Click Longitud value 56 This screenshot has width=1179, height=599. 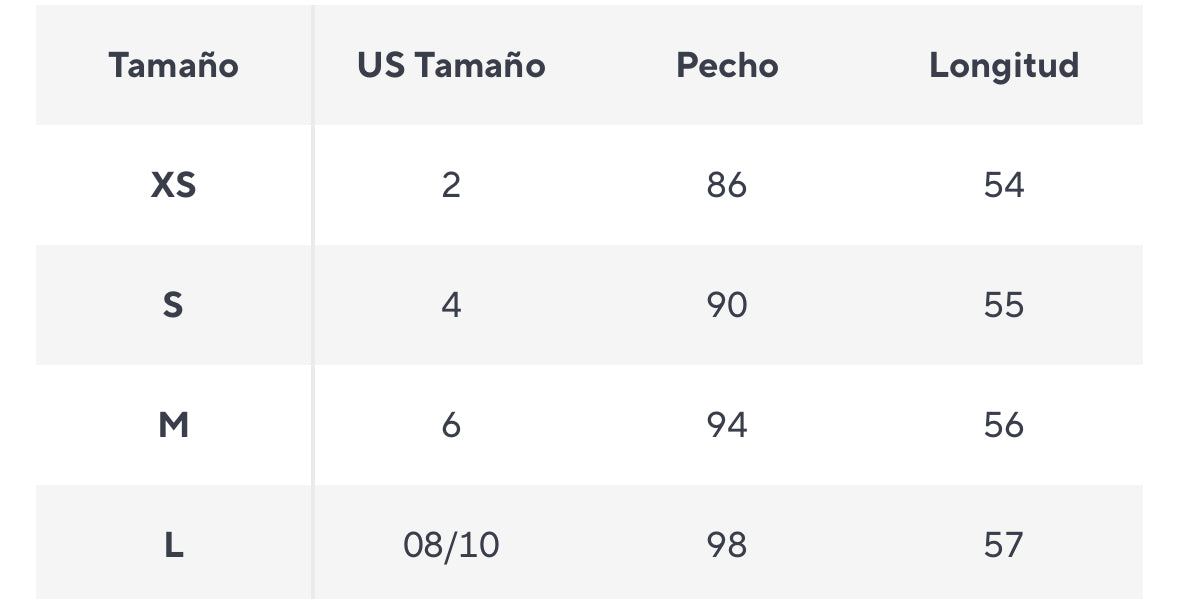click(x=1004, y=425)
